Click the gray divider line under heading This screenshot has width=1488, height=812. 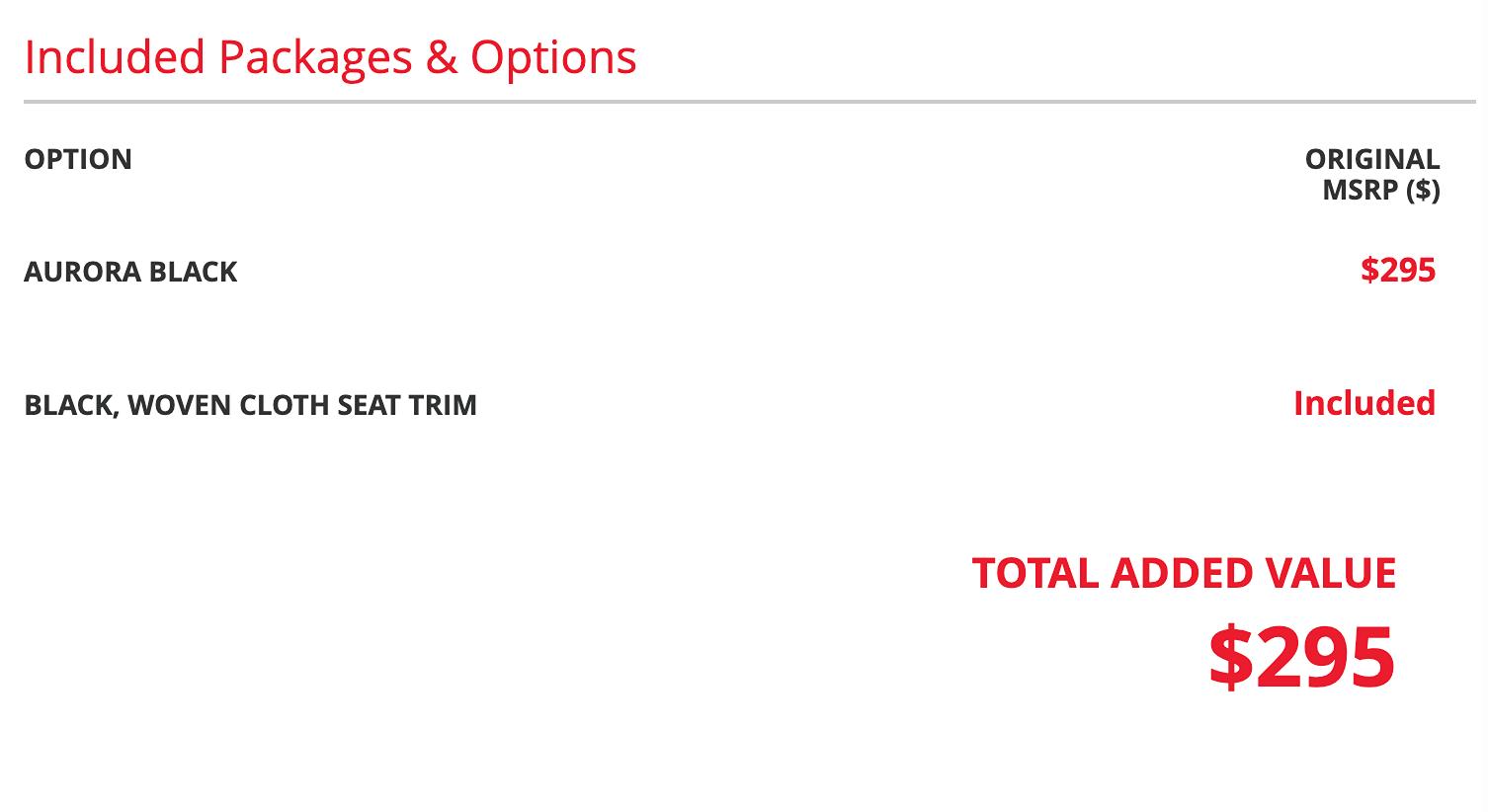click(750, 102)
